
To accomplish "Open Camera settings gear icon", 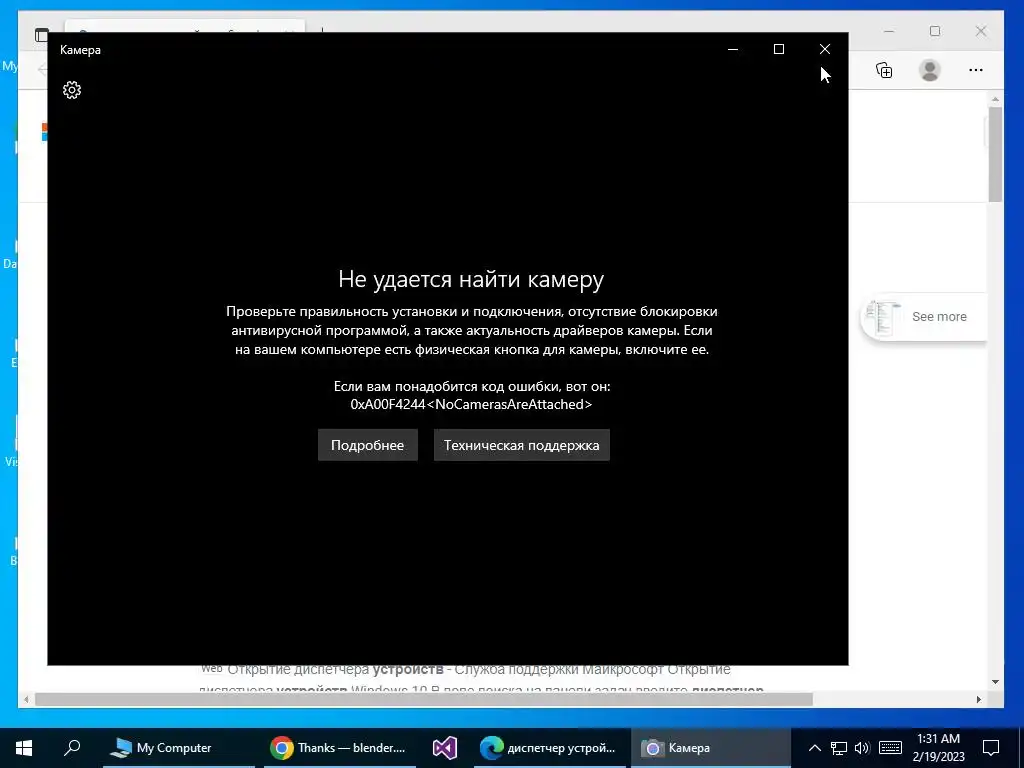I will [72, 89].
